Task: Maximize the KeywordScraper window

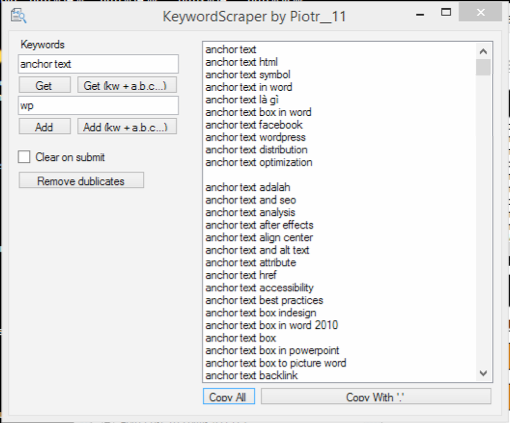Action: coord(446,13)
